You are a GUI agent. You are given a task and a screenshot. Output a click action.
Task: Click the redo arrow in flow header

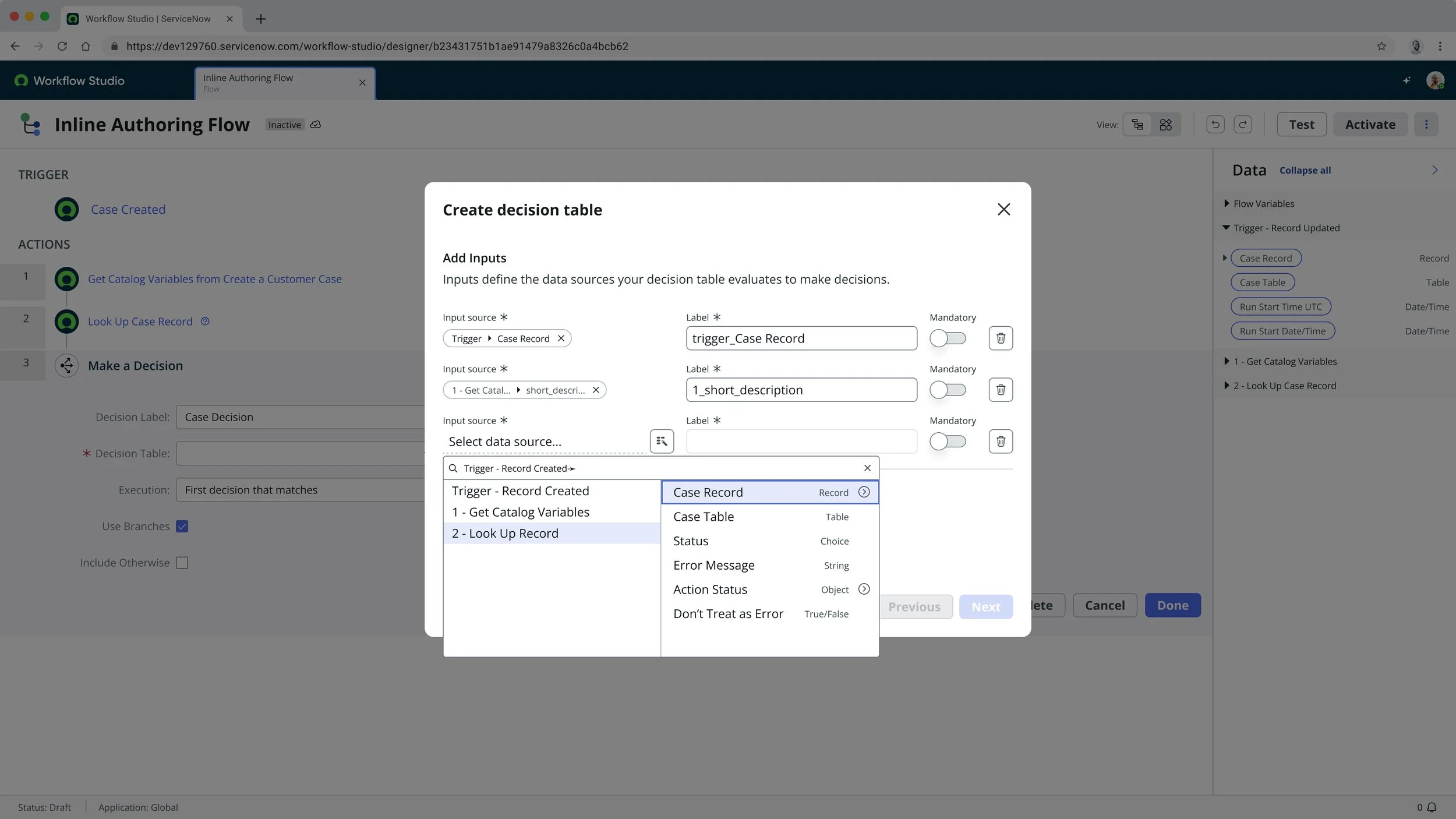pyautogui.click(x=1242, y=125)
